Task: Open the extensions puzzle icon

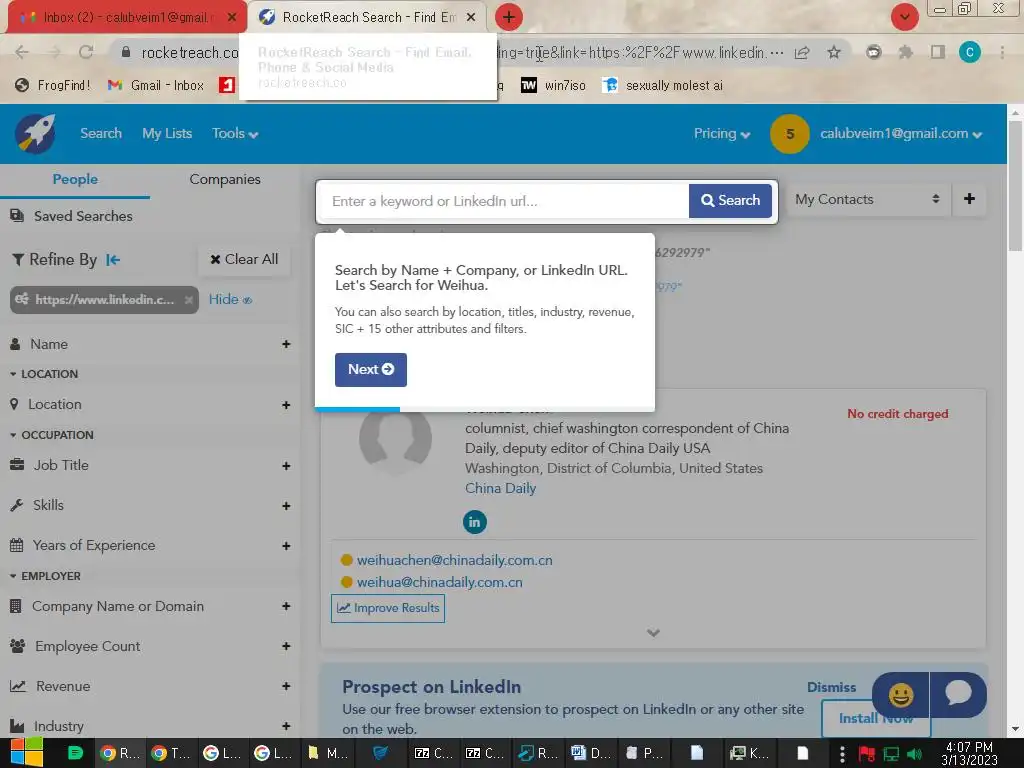Action: point(905,52)
